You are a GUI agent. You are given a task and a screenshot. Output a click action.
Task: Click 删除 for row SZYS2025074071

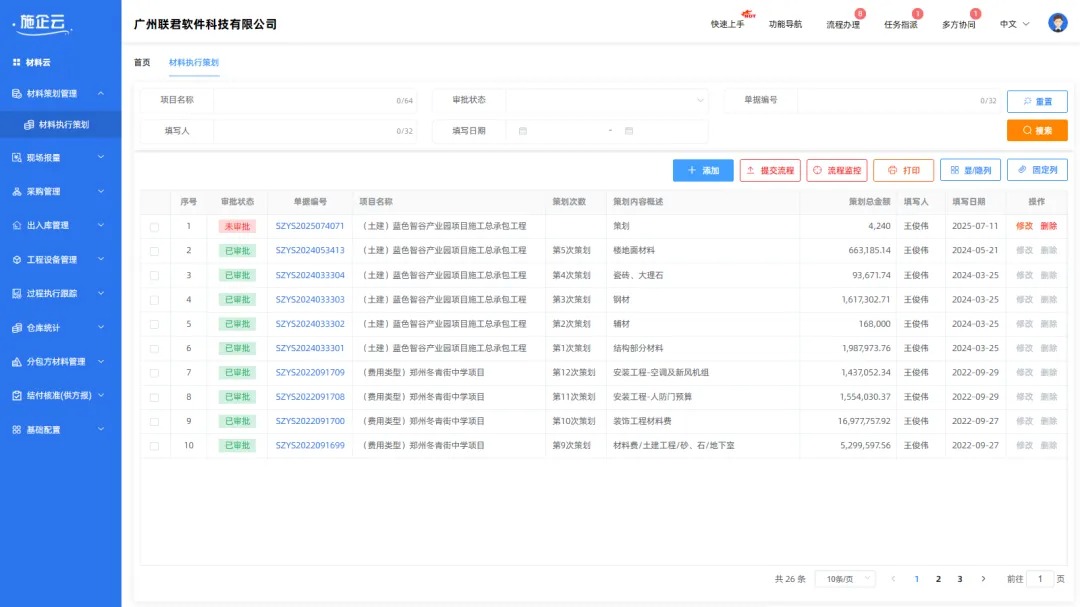click(x=1048, y=226)
